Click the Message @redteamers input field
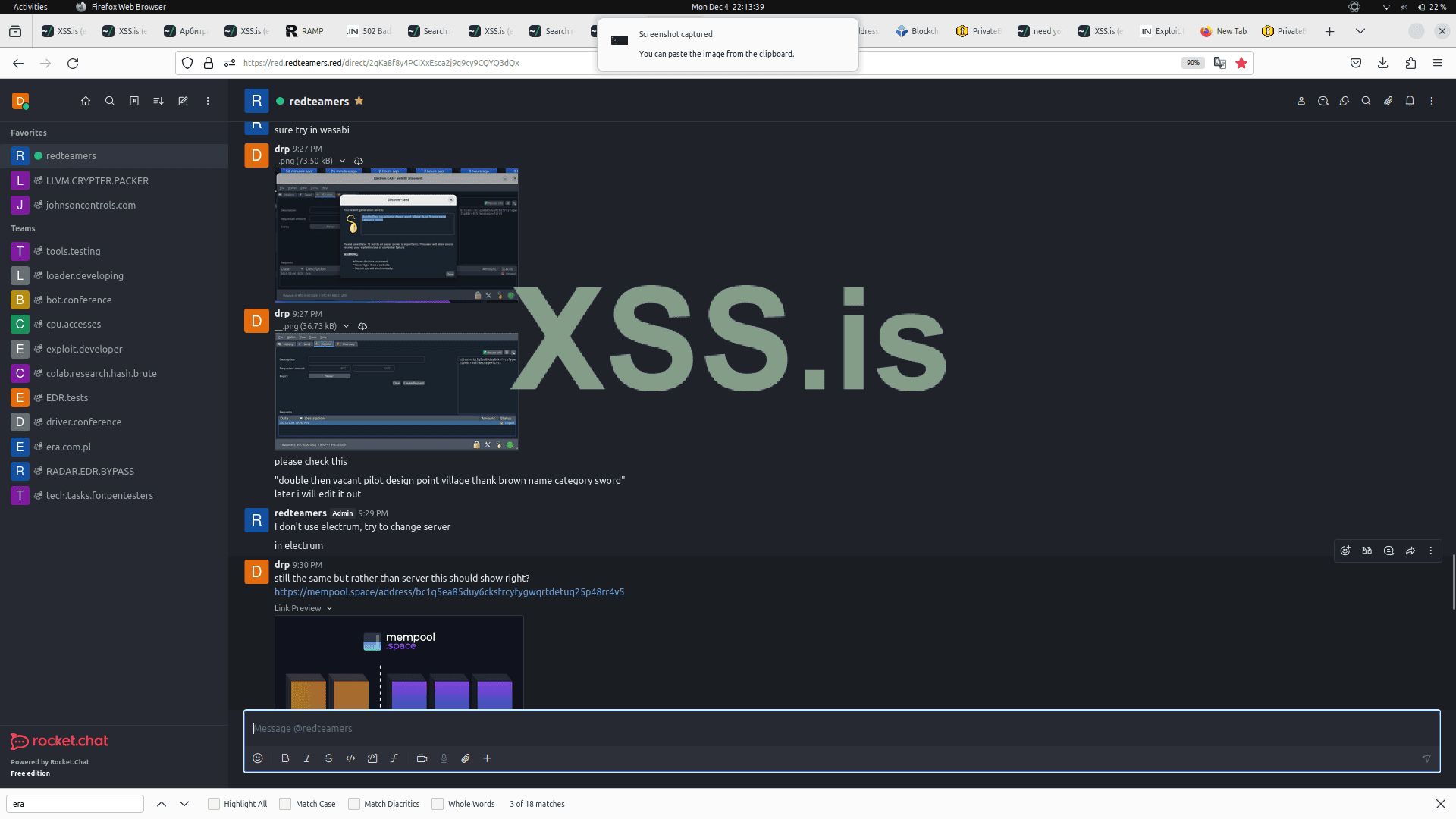The height and width of the screenshot is (819, 1456). pos(834,728)
